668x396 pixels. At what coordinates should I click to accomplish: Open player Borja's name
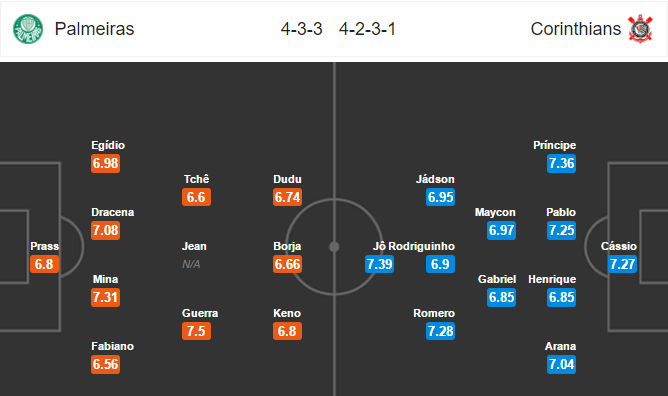click(x=287, y=246)
